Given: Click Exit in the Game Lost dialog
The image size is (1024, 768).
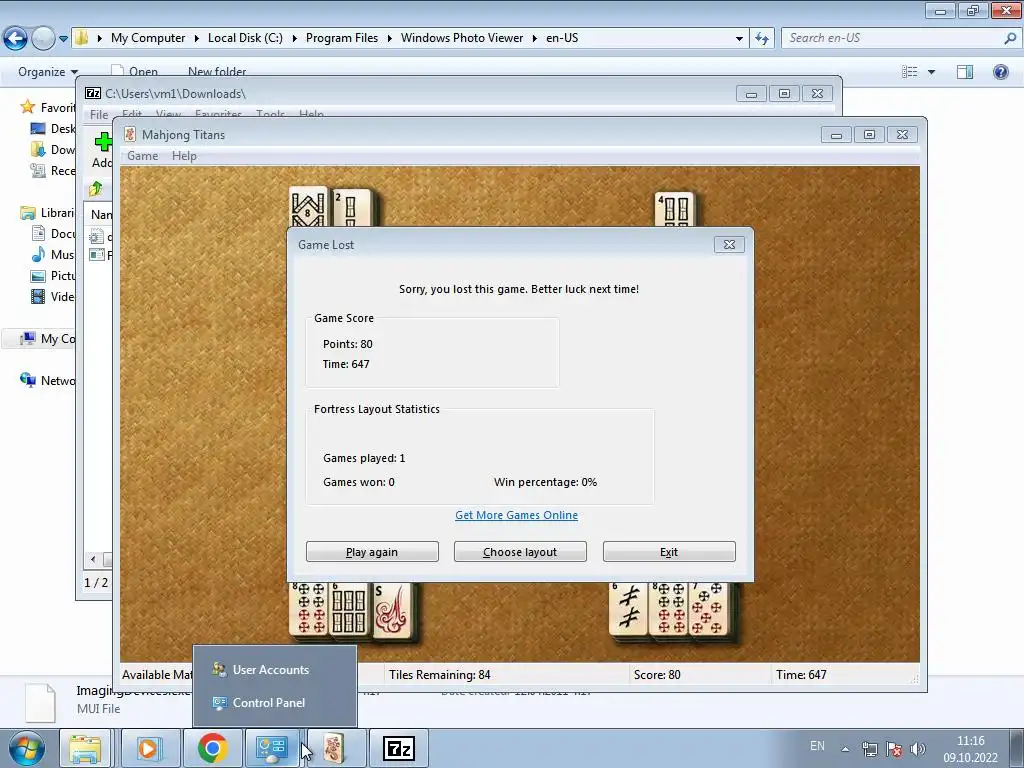Looking at the screenshot, I should (x=669, y=552).
